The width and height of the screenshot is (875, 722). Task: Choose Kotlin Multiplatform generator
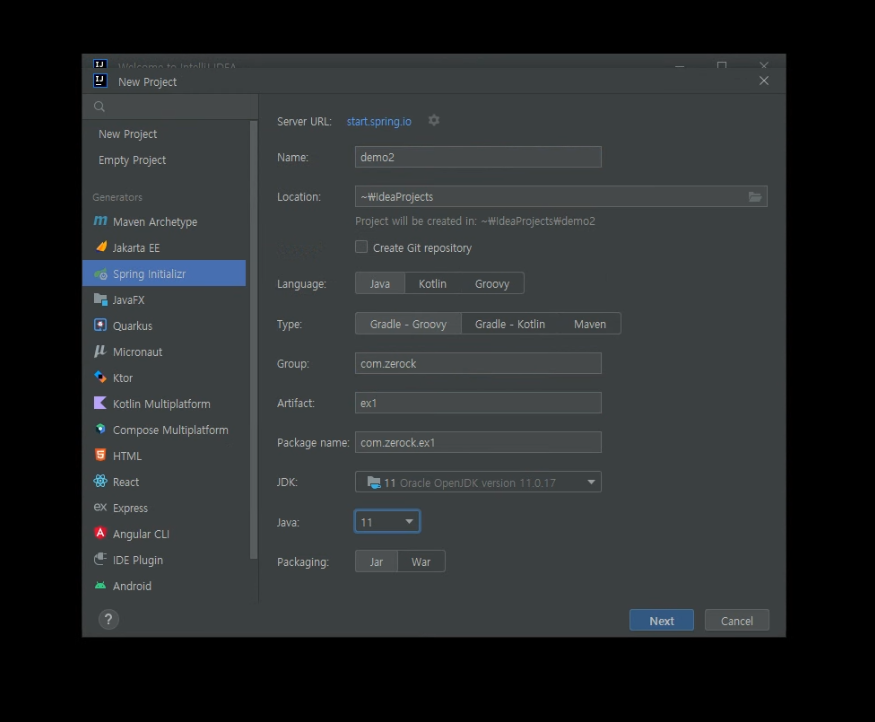[164, 403]
